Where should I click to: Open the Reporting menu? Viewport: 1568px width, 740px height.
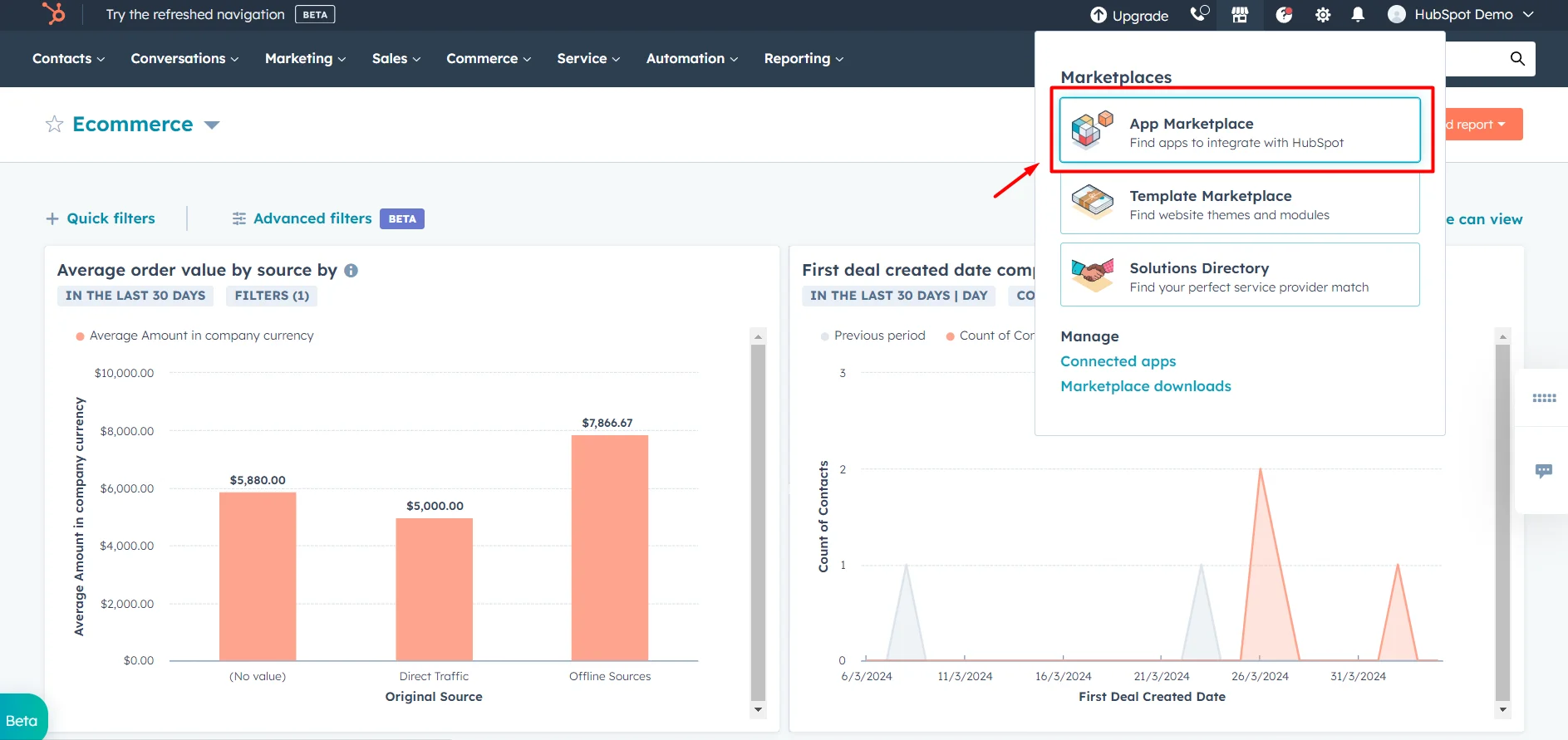pyautogui.click(x=804, y=58)
